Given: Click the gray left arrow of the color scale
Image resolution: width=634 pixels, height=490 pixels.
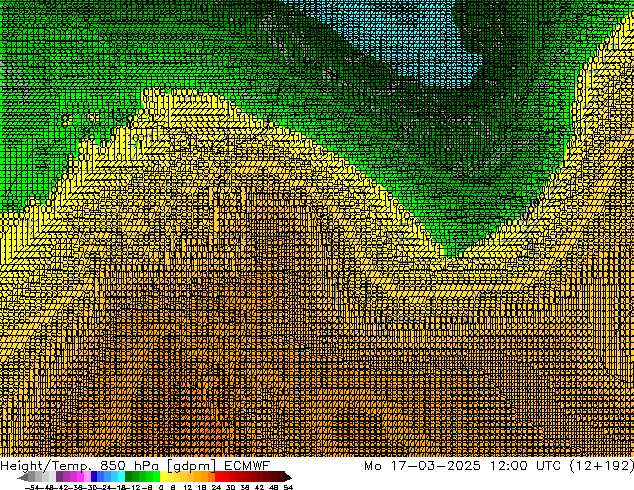Looking at the screenshot, I should pyautogui.click(x=22, y=478).
